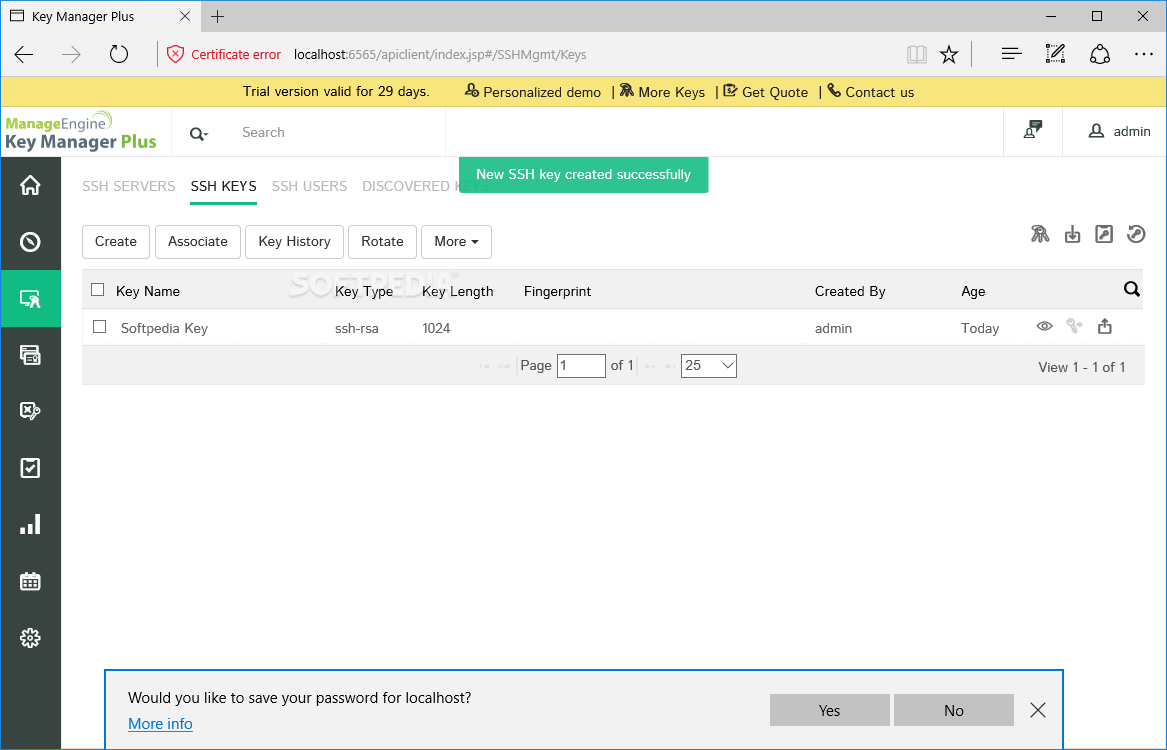The height and width of the screenshot is (750, 1167).
Task: Select the SSH KEYS tab
Action: coord(223,186)
